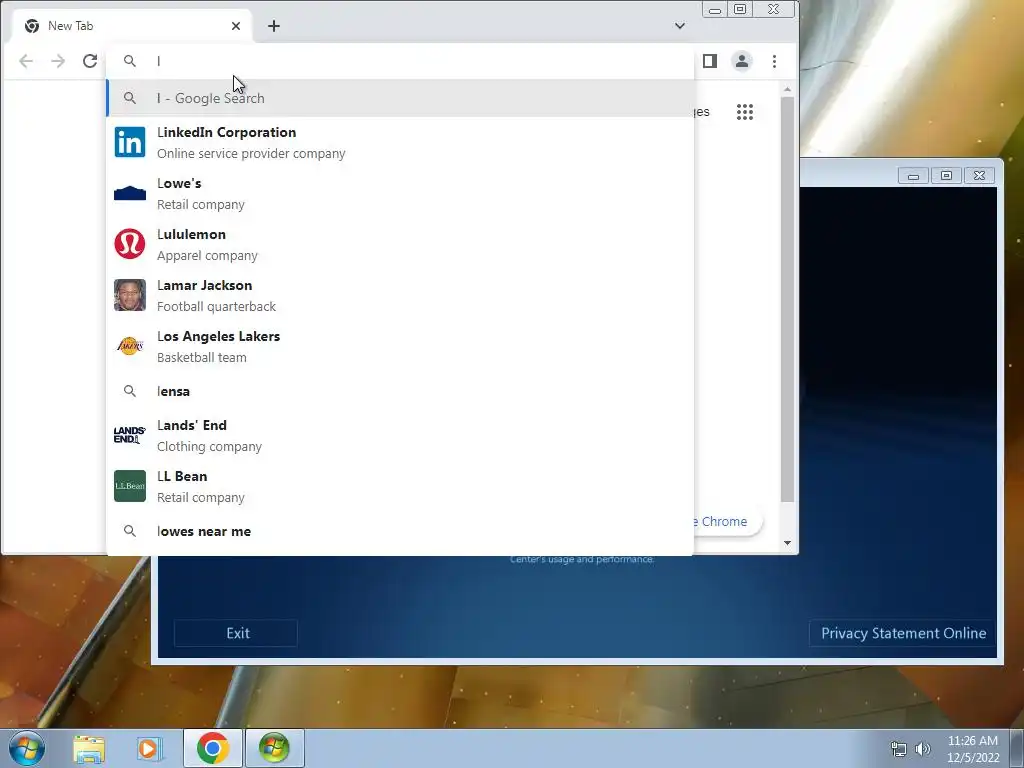
Task: Click the magnifier icon beside 'lowes near me'
Action: click(129, 531)
